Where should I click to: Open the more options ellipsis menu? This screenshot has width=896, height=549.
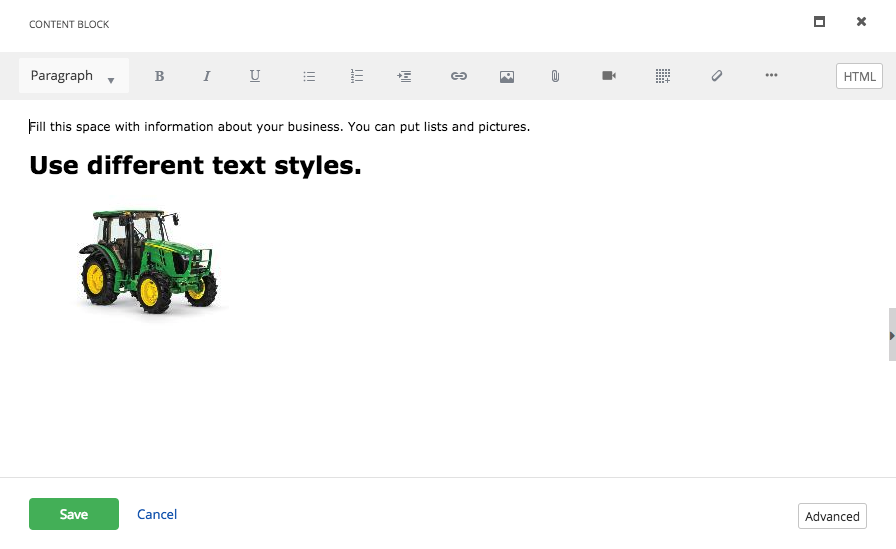click(x=771, y=76)
